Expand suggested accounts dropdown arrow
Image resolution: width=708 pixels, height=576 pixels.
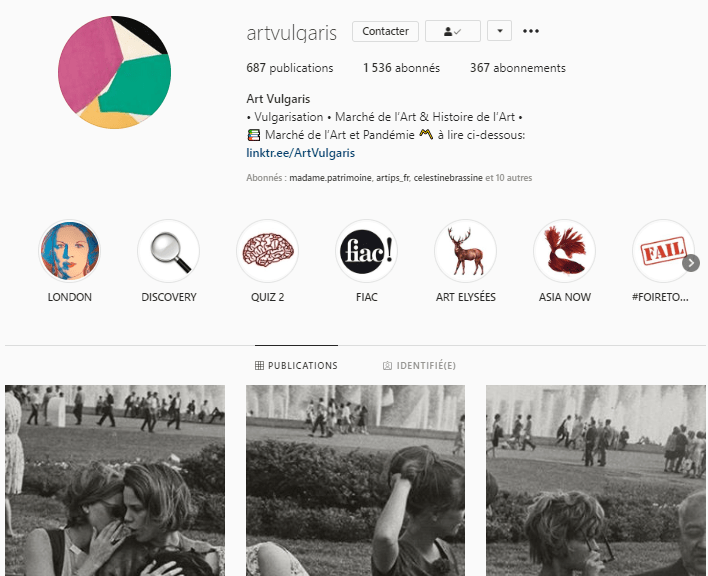pos(499,31)
